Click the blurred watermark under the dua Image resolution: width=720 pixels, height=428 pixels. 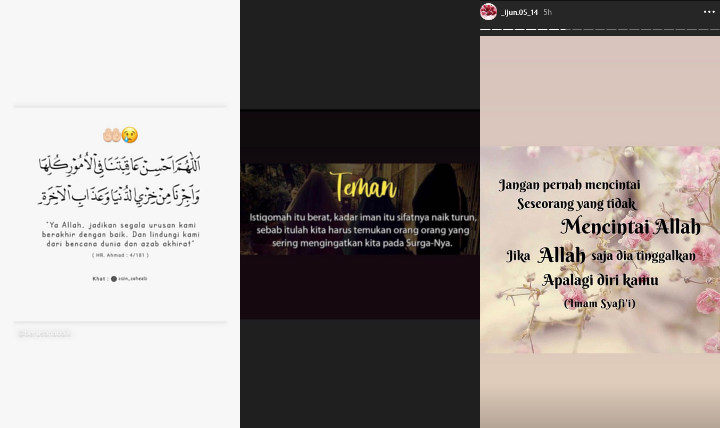pos(45,333)
